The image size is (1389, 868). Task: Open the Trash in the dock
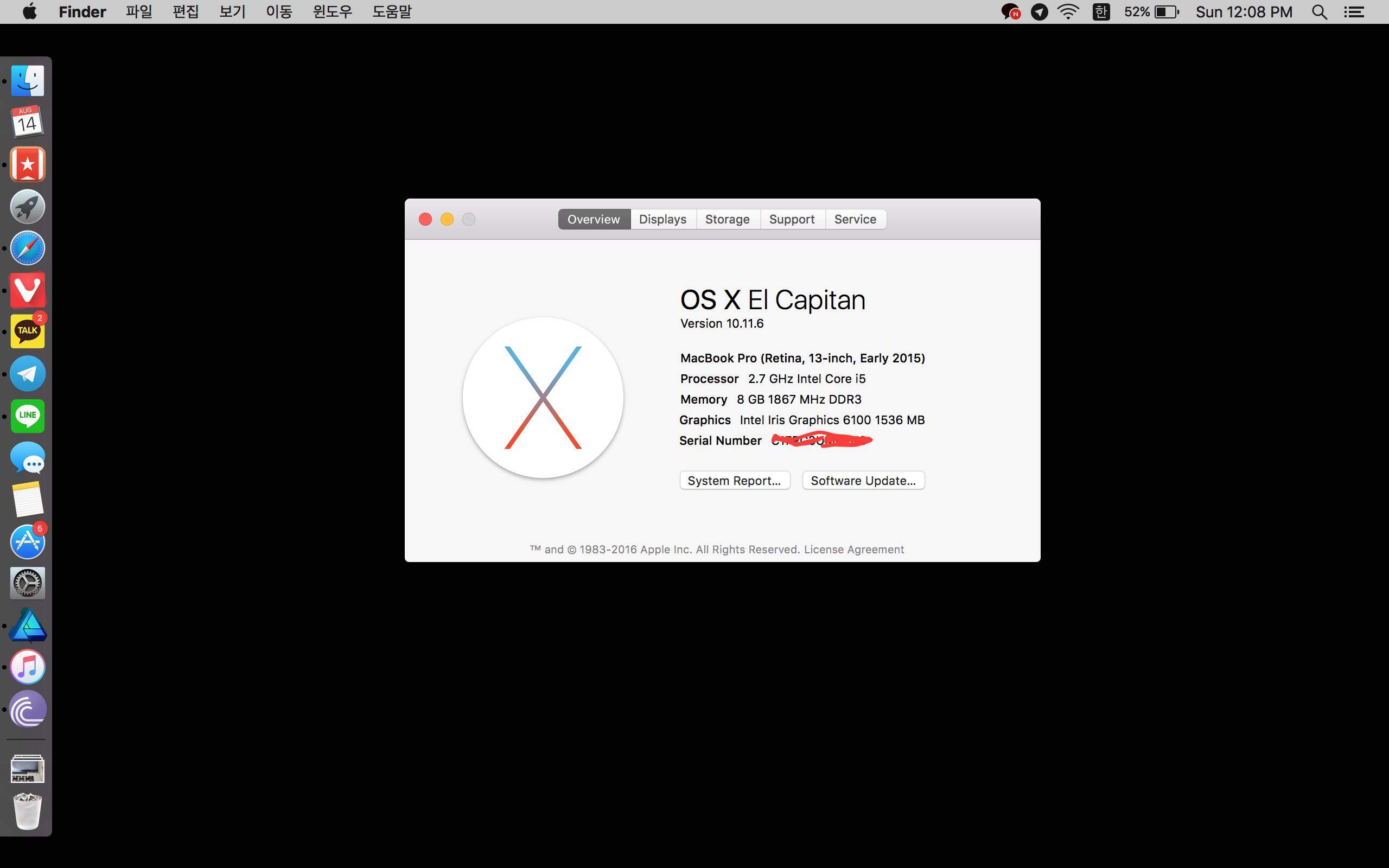[27, 810]
